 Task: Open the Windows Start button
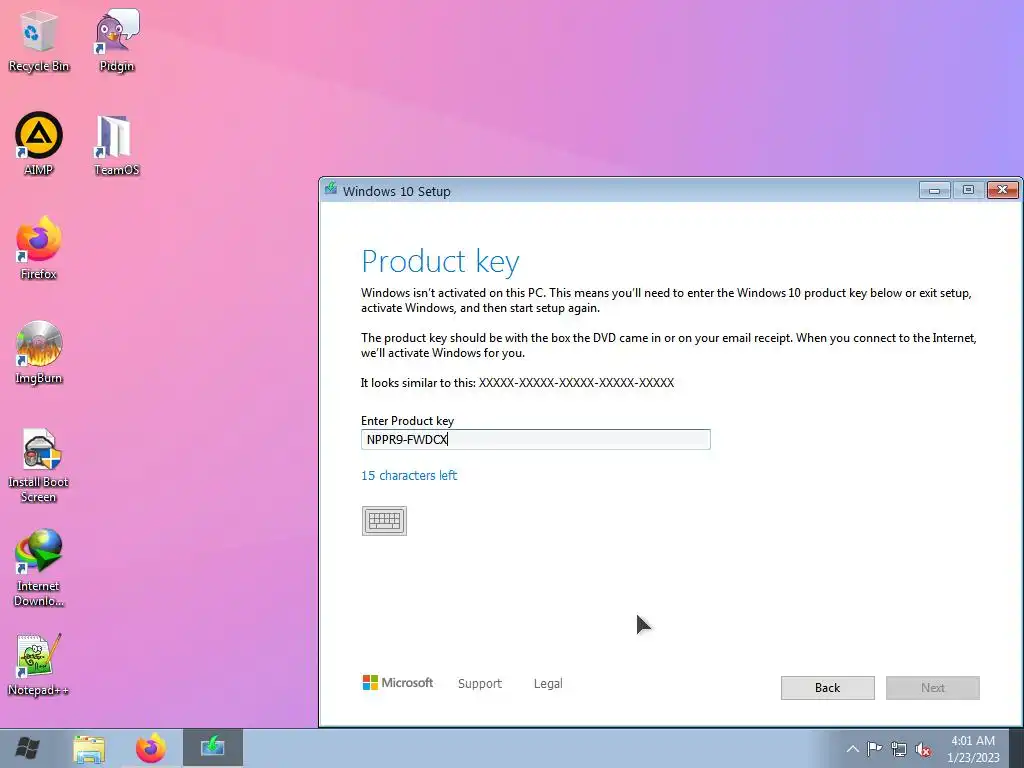point(27,748)
